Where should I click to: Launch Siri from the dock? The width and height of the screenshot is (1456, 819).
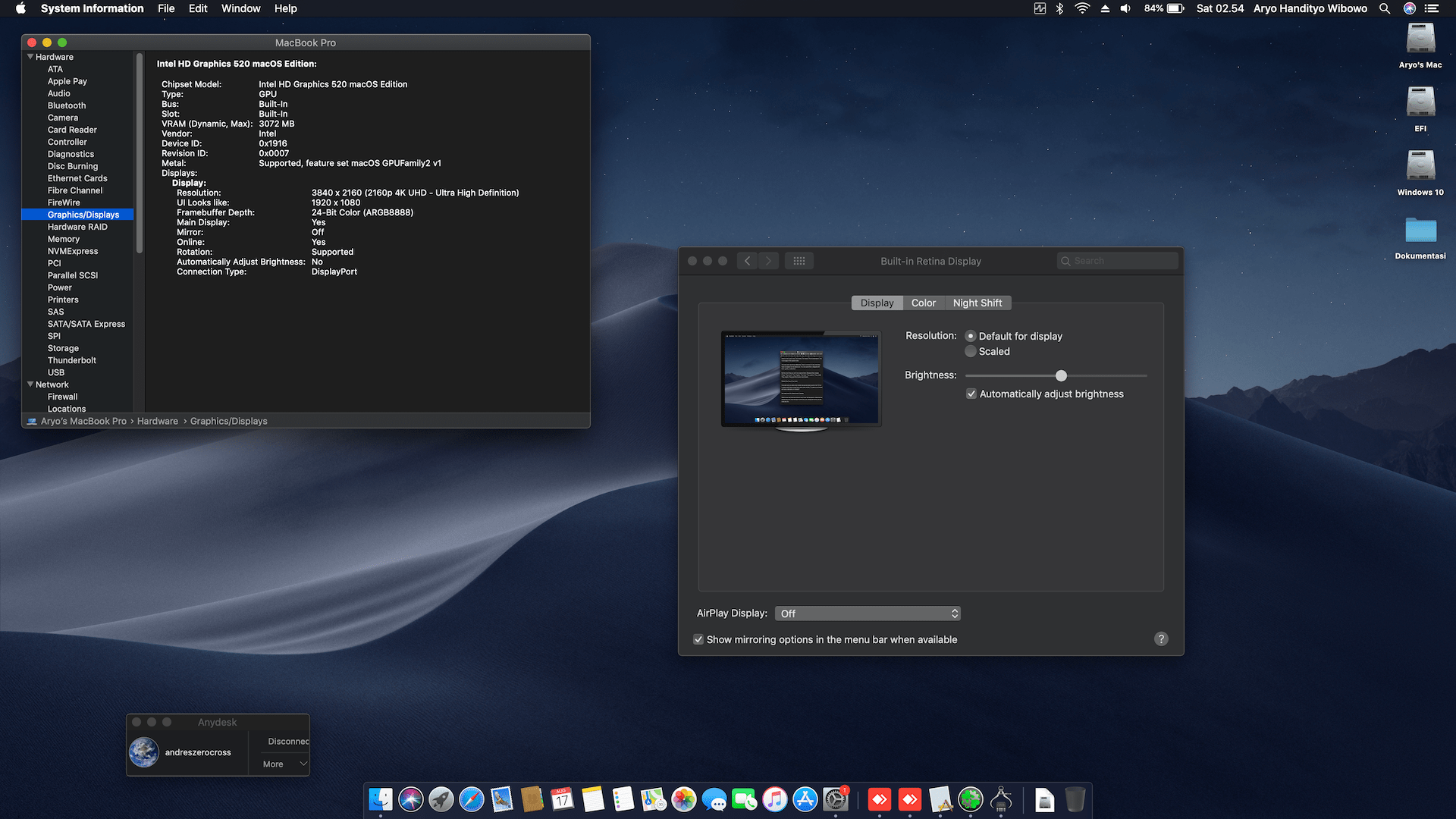411,799
